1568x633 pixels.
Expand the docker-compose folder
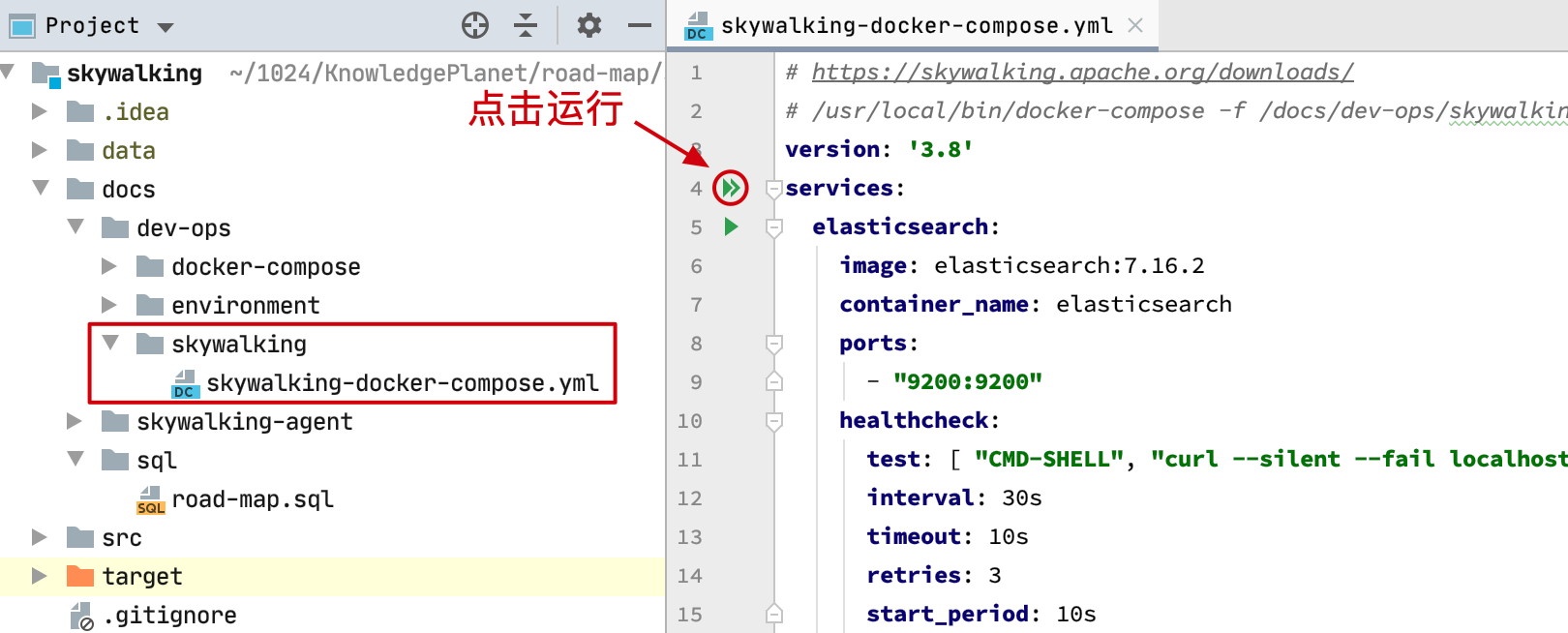point(109,266)
